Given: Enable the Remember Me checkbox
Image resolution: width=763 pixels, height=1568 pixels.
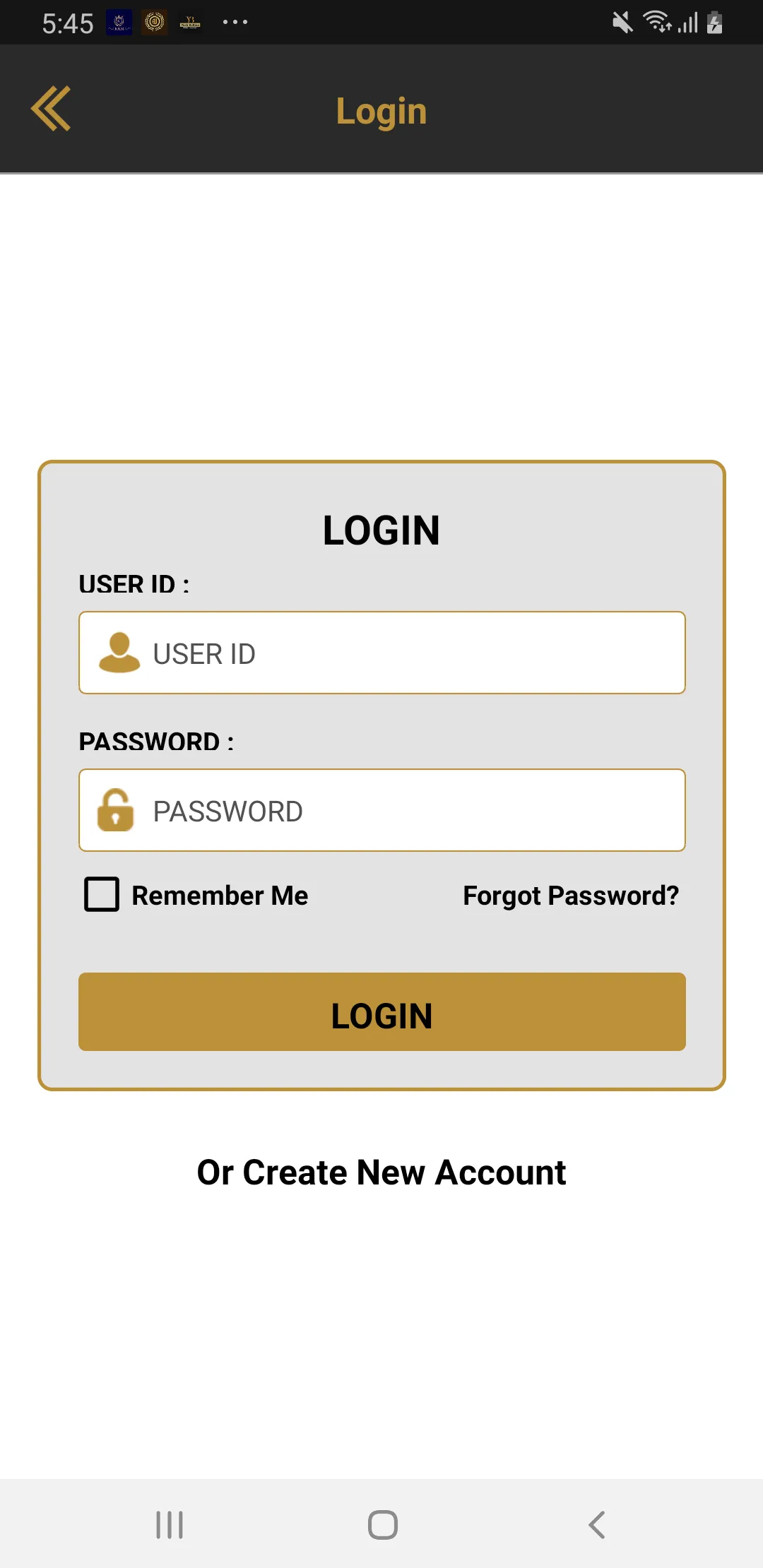Looking at the screenshot, I should [102, 894].
